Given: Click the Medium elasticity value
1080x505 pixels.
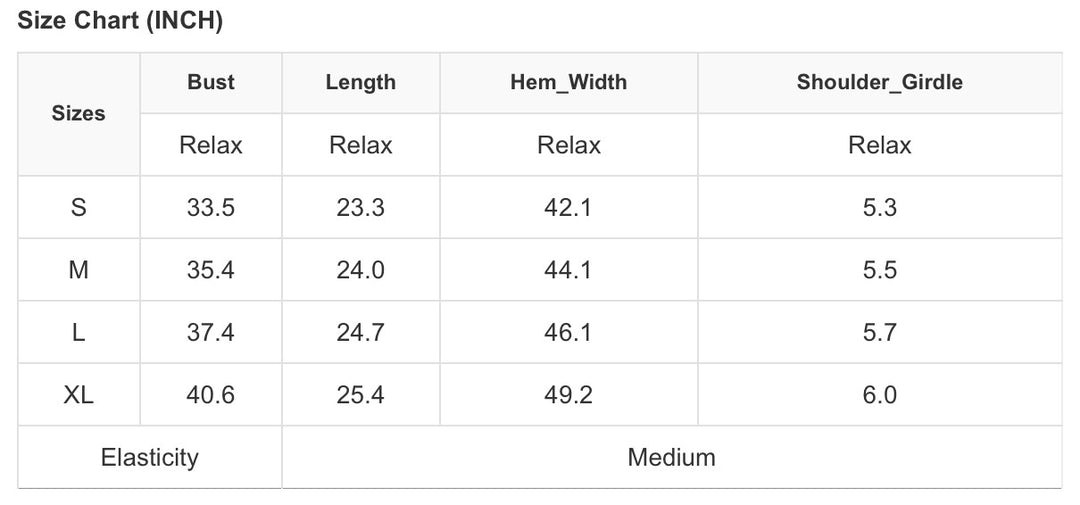Looking at the screenshot, I should point(672,457).
